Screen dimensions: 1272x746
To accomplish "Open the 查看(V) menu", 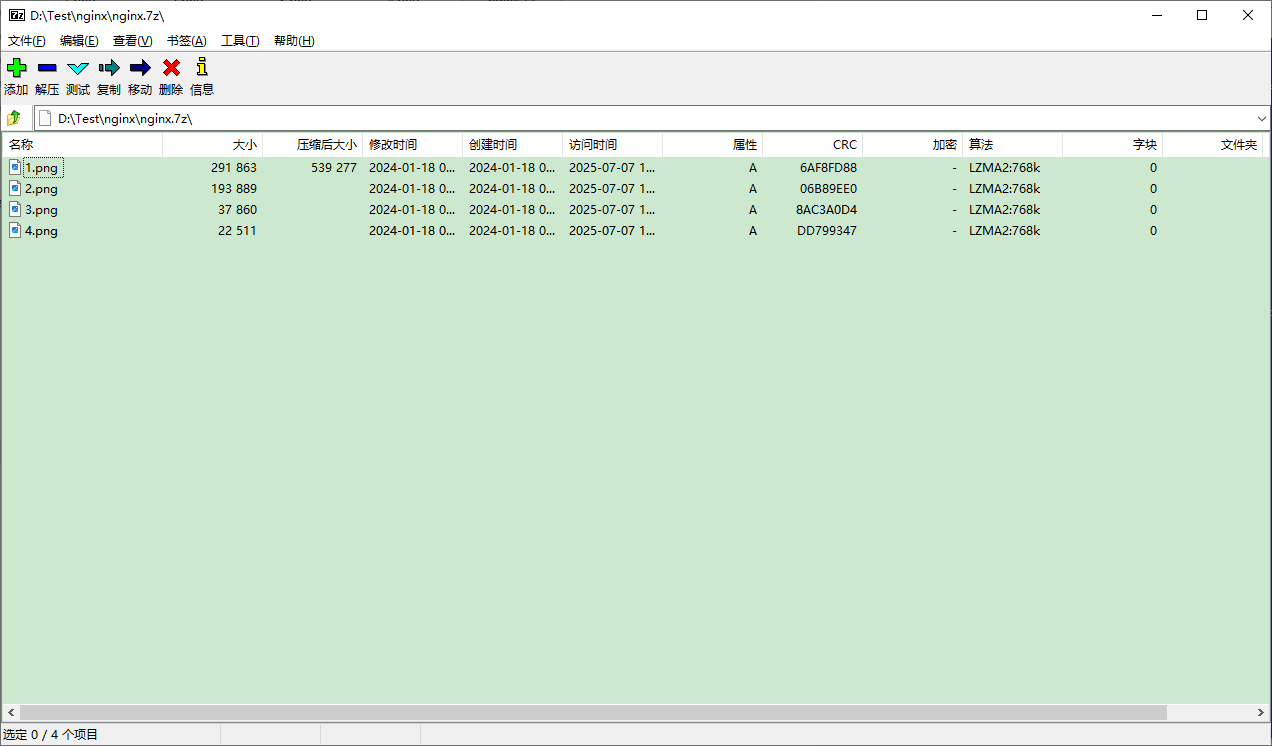I will (x=132, y=41).
